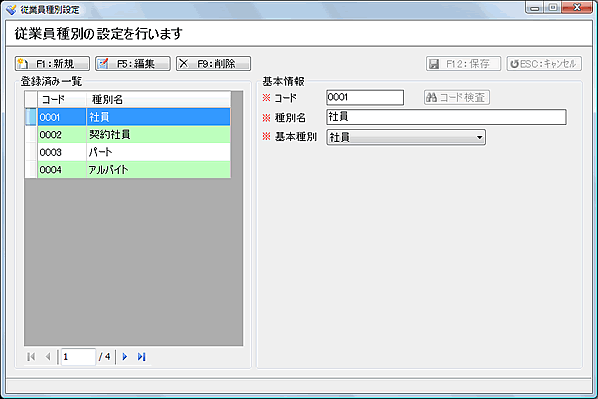
Task: Click the current page number field
Action: tap(78, 357)
